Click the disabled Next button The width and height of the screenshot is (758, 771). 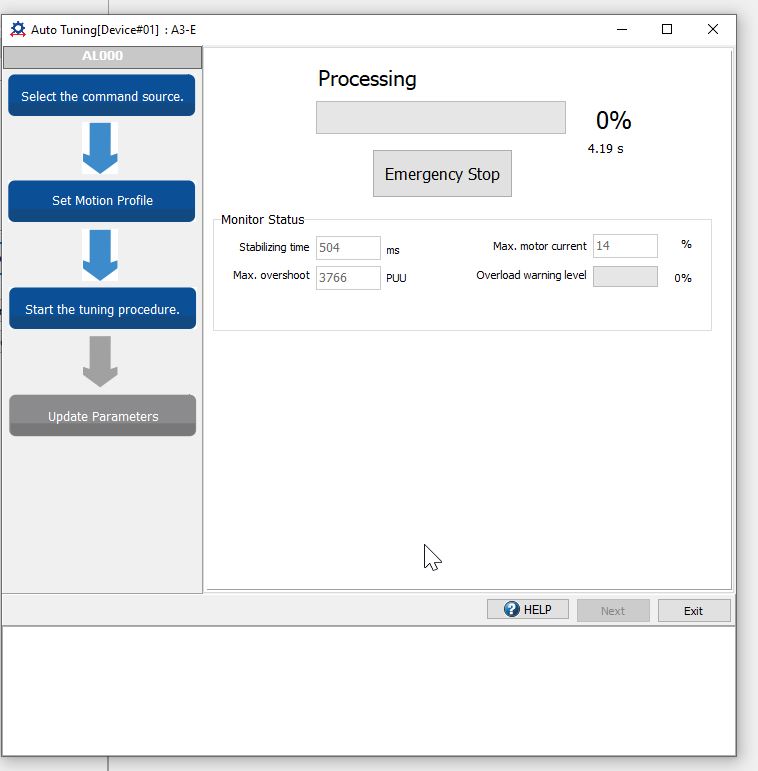coord(613,611)
